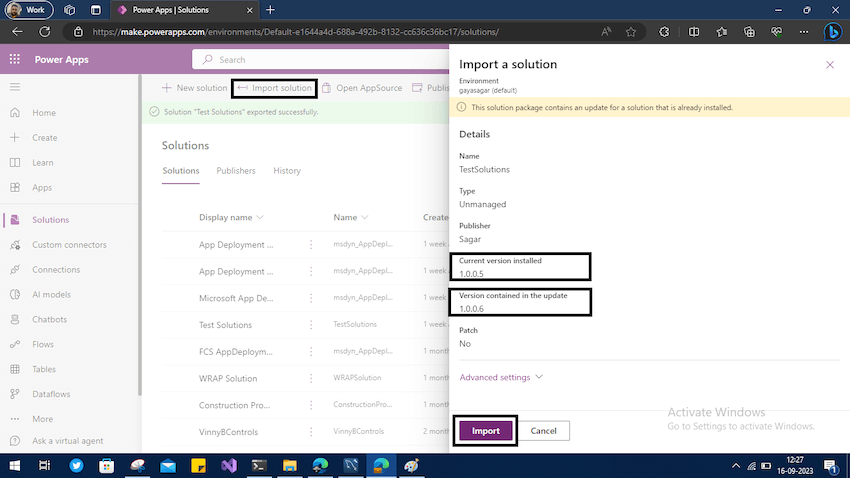Open Mail app from taskbar
850x478 pixels.
pyautogui.click(x=168, y=466)
